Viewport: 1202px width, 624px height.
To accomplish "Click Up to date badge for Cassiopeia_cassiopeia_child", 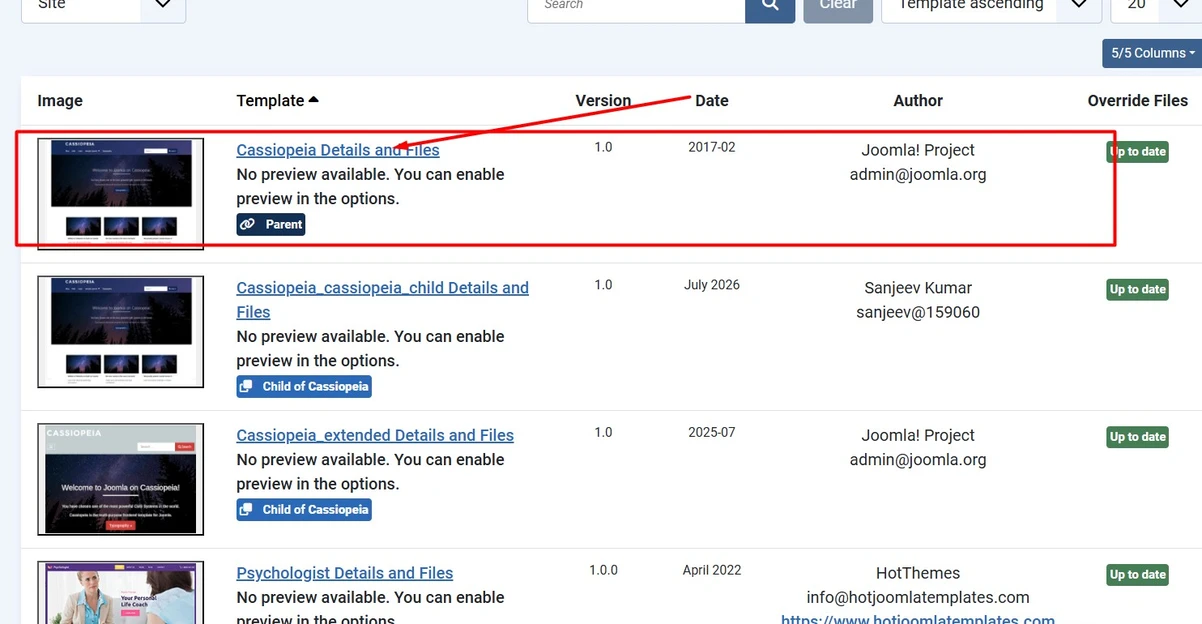I will pos(1138,289).
